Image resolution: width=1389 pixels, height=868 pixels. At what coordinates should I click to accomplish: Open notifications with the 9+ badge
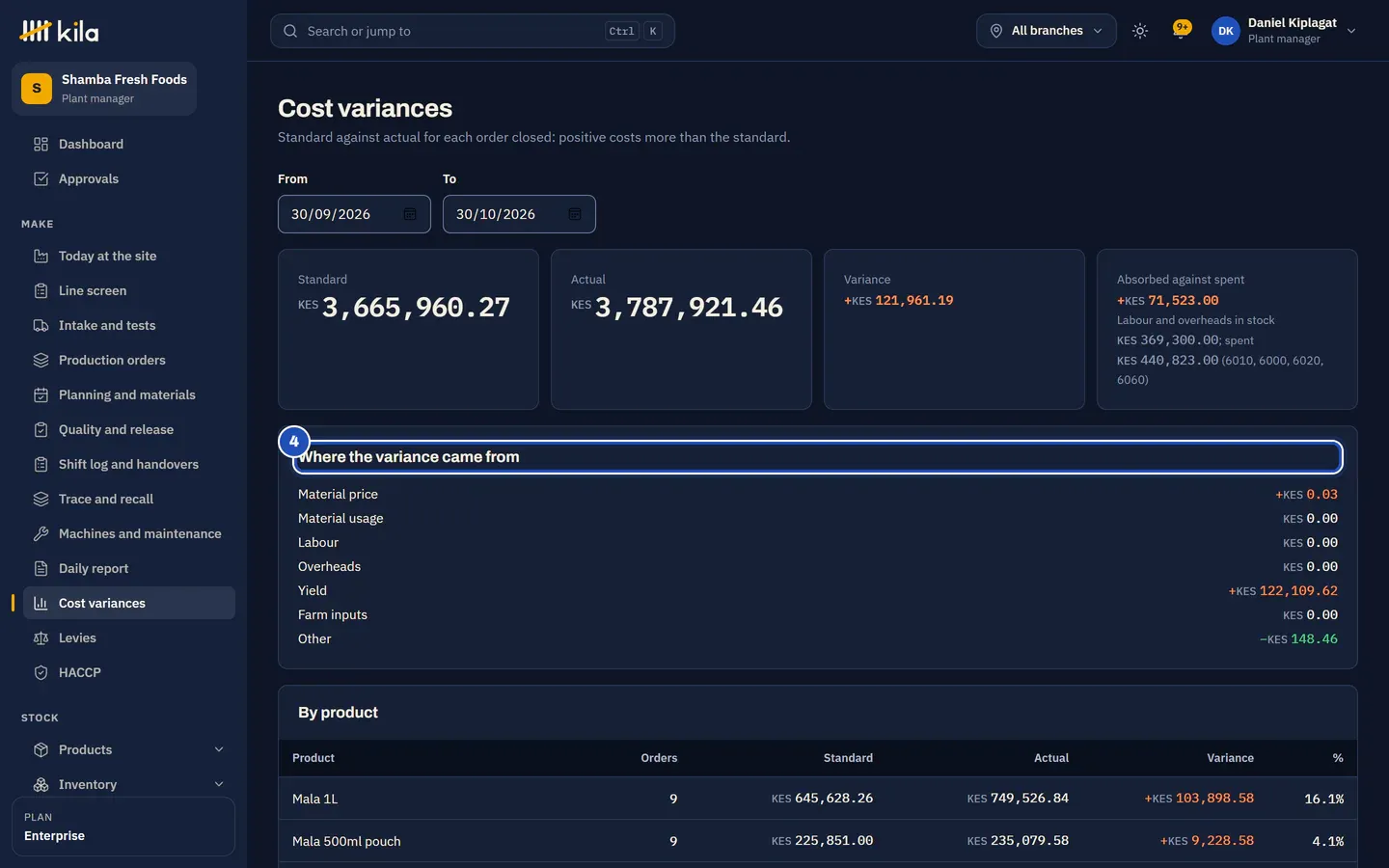coord(1181,31)
